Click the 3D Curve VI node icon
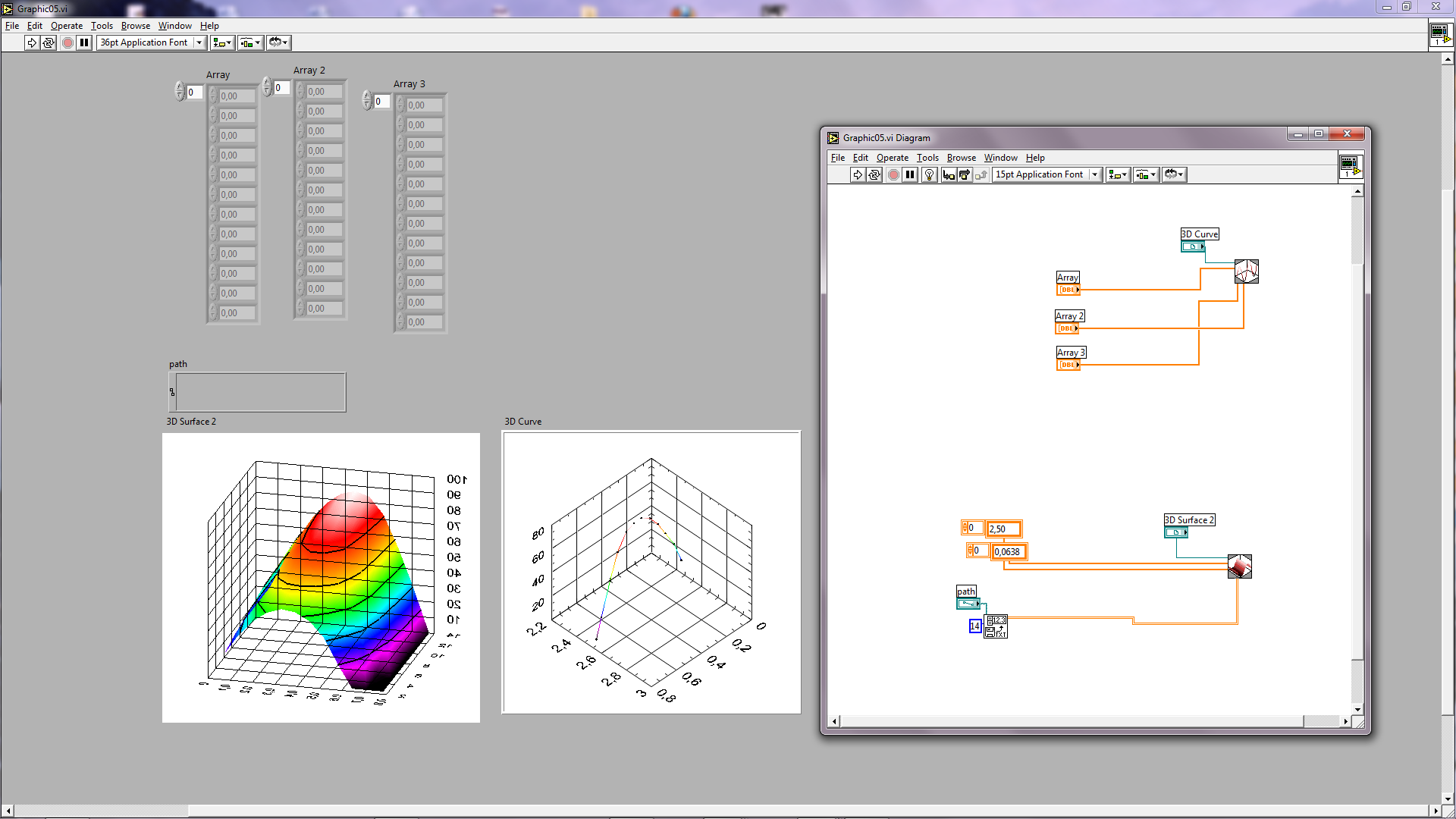The height and width of the screenshot is (819, 1456). pos(1246,271)
